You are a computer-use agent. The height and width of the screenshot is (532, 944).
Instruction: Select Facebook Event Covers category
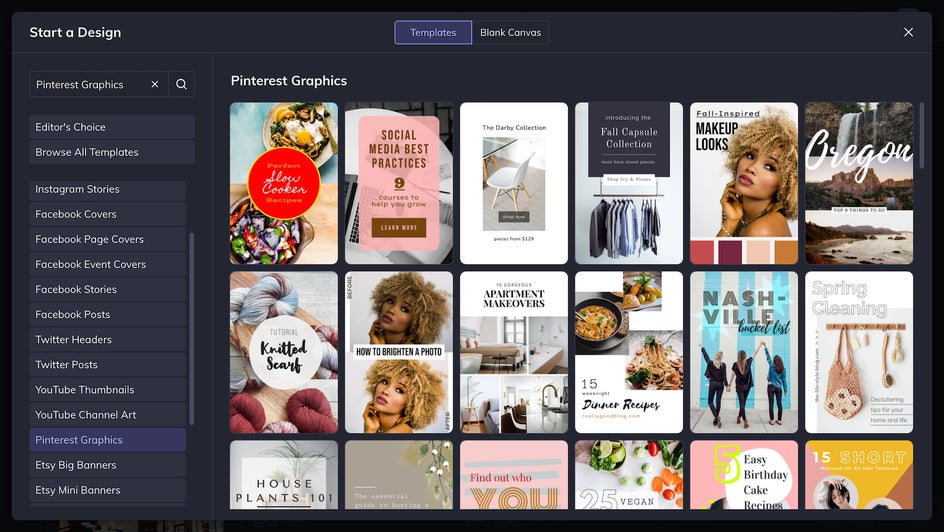pos(108,264)
